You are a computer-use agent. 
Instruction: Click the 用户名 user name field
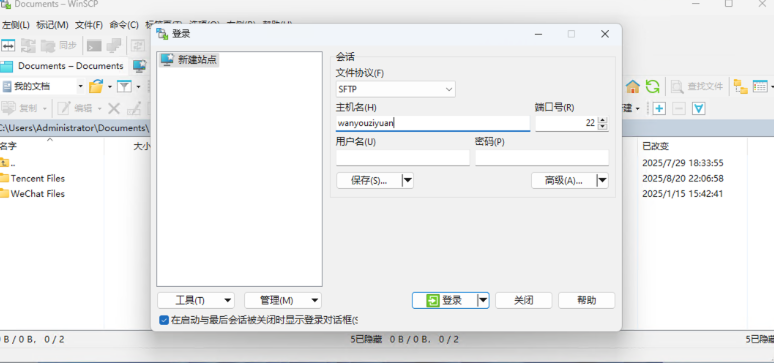pyautogui.click(x=403, y=158)
